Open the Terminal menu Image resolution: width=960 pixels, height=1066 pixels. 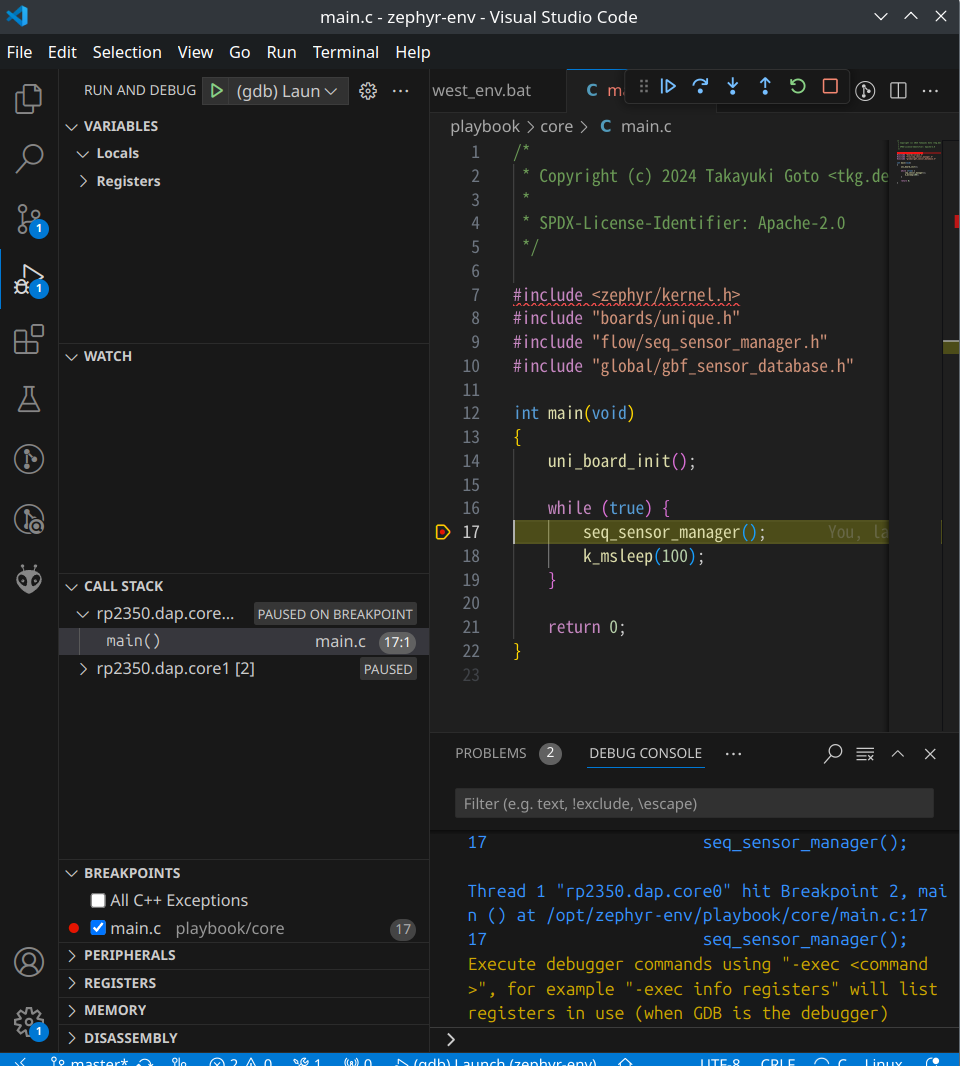[x=345, y=52]
